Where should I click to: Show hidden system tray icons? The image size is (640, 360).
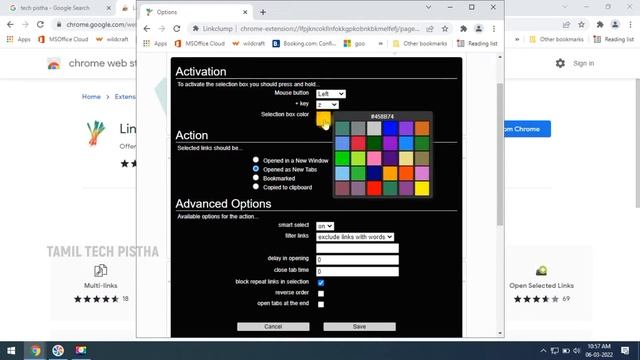pos(543,351)
